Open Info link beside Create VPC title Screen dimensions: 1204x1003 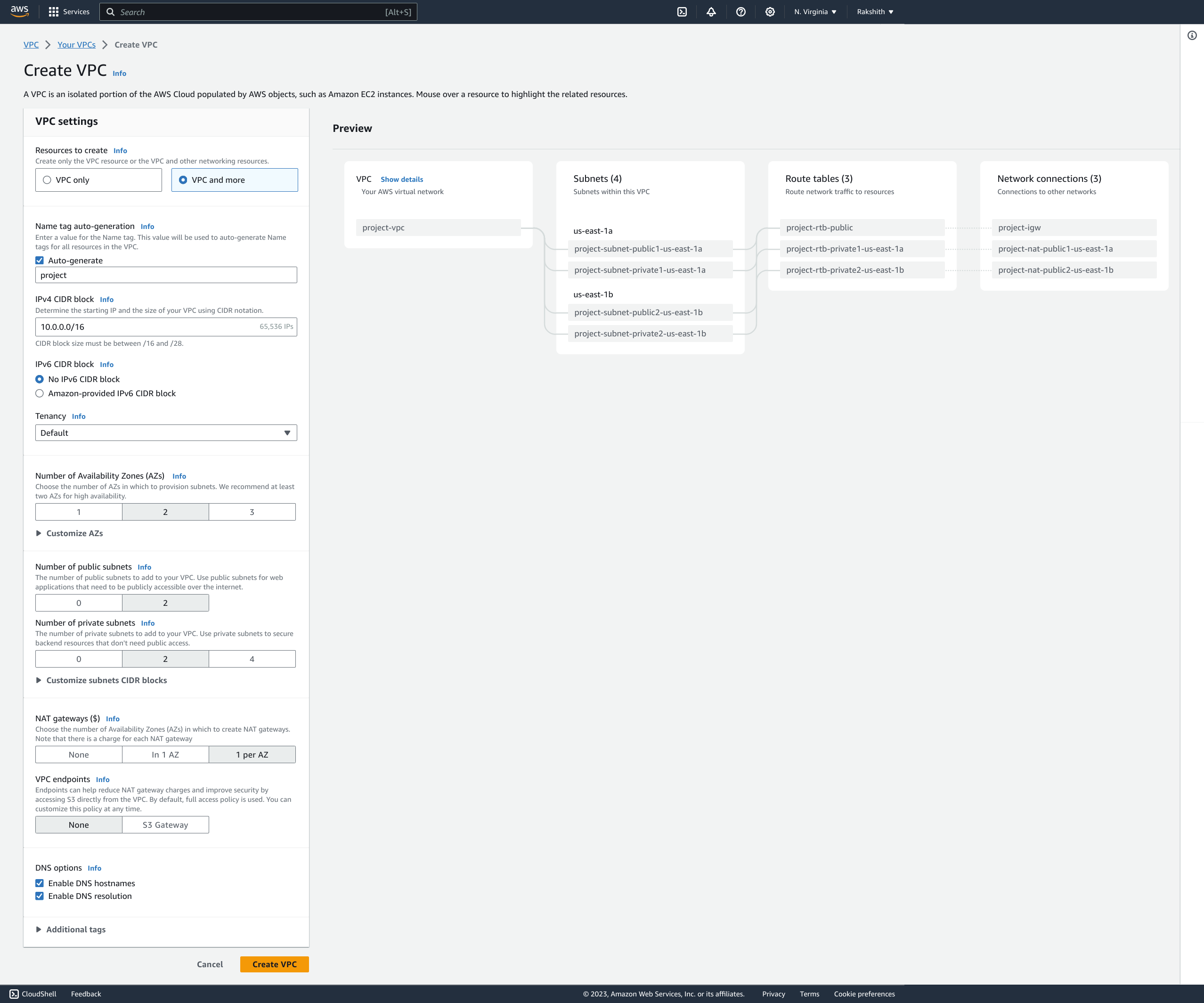click(119, 73)
